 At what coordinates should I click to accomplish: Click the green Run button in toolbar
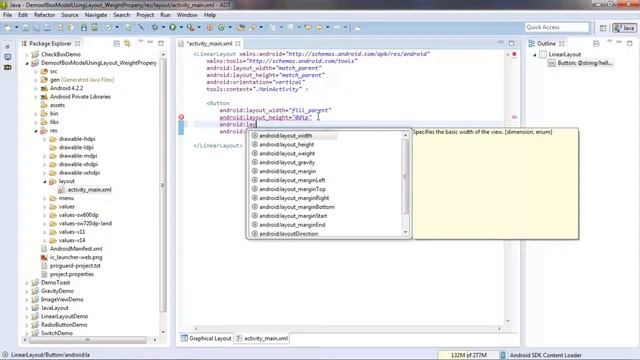[x=173, y=27]
